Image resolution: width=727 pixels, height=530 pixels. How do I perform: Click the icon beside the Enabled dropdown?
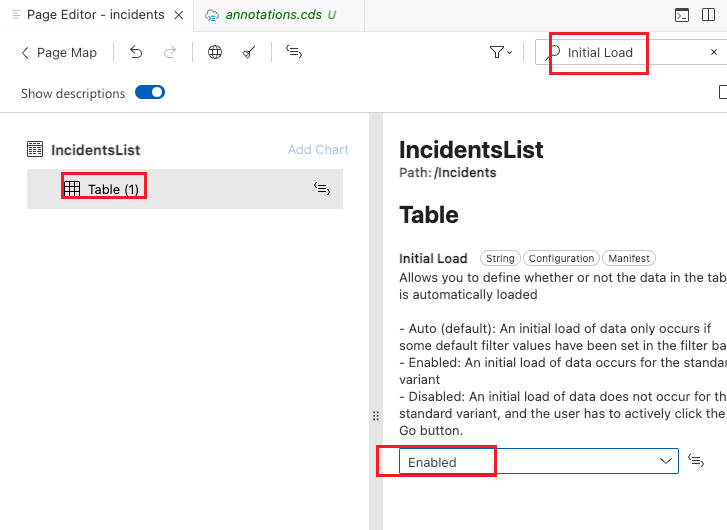pyautogui.click(x=697, y=461)
